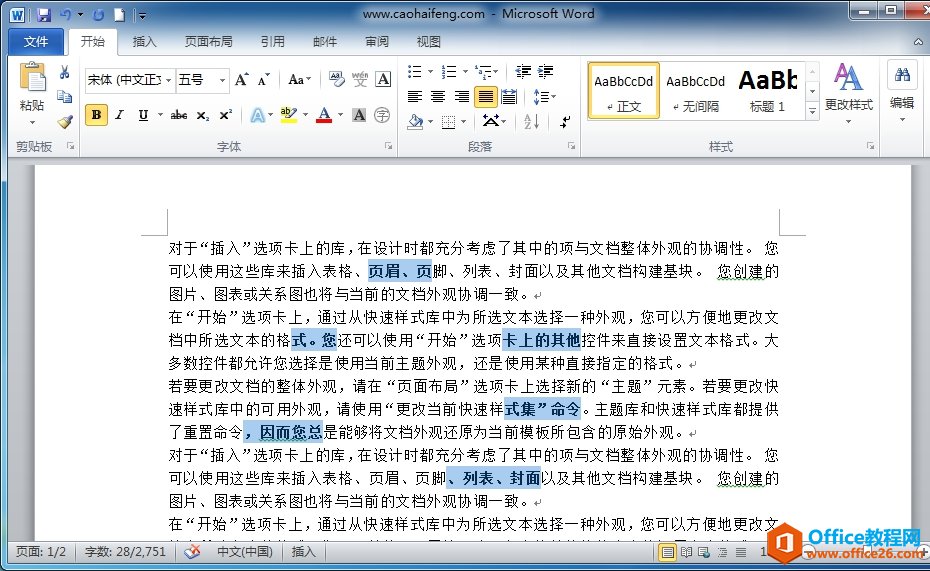Expand Change Case Aa menu
The image size is (930, 571).
300,79
